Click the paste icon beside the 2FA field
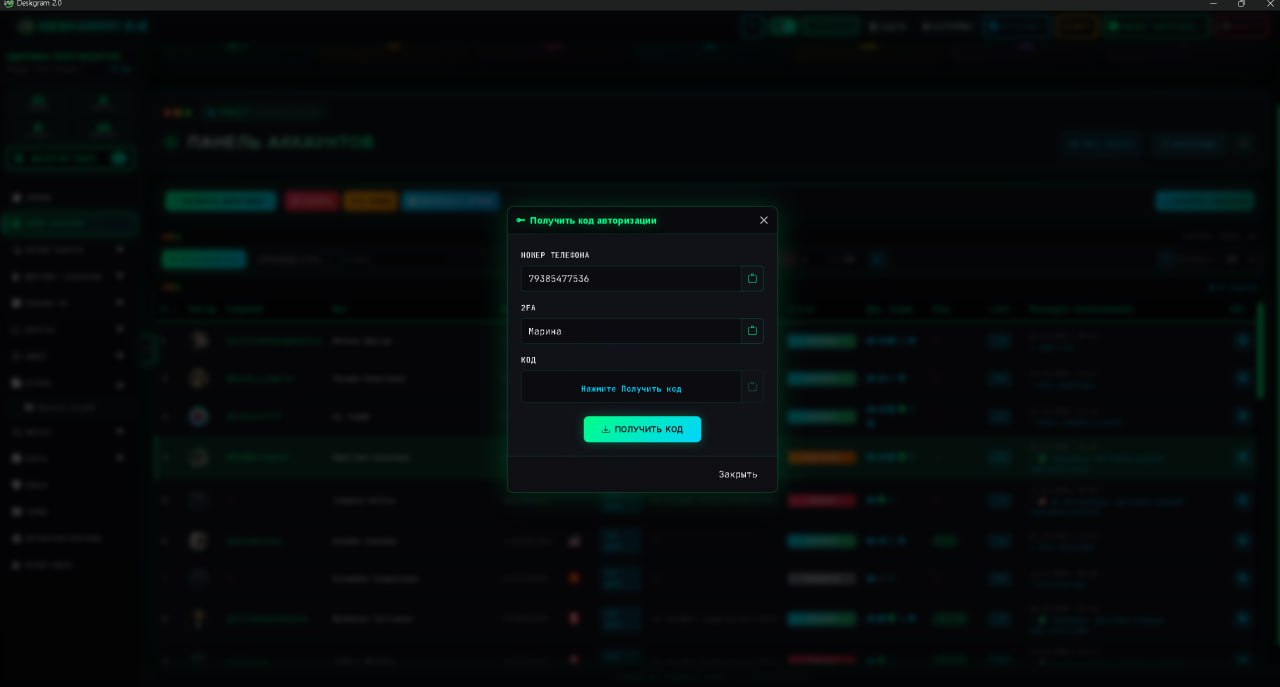 (x=752, y=330)
